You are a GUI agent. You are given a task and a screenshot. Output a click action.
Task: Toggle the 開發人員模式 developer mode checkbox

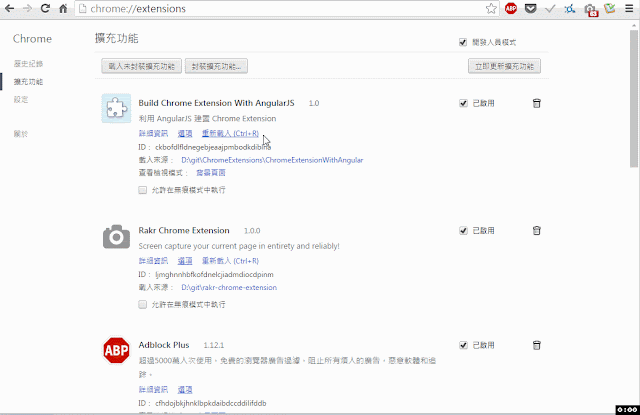[463, 42]
